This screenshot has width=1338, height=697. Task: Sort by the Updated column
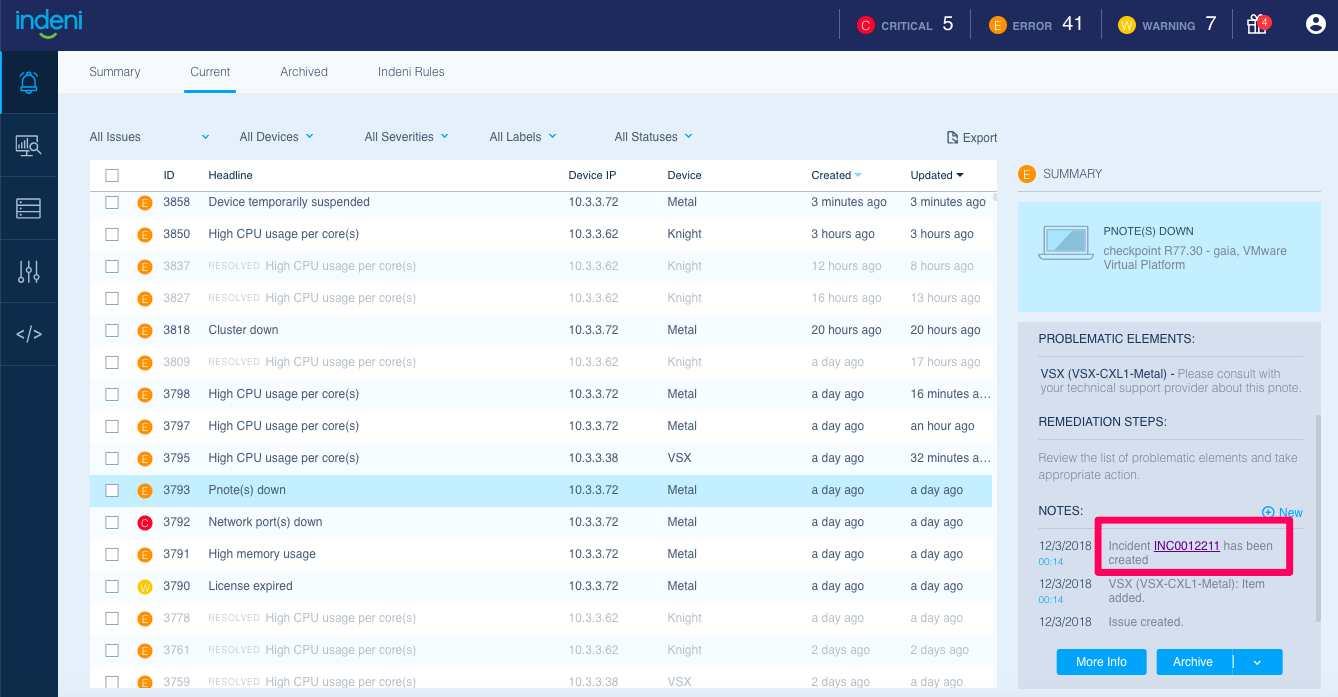tap(937, 175)
